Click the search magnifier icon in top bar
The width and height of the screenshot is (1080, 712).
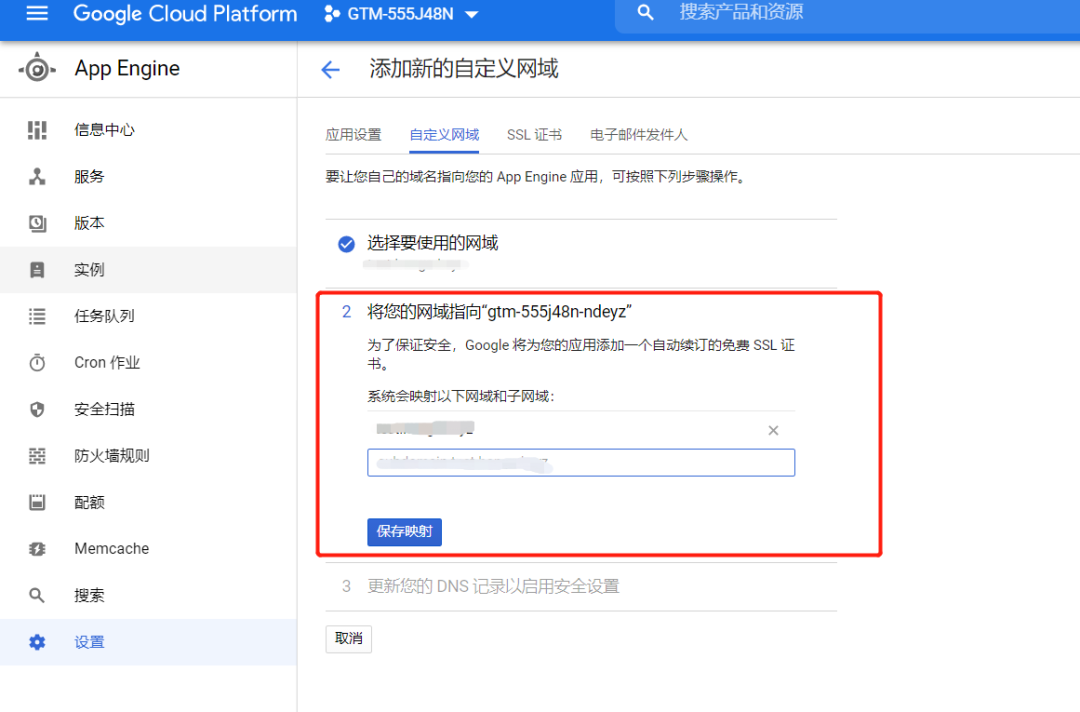point(645,12)
